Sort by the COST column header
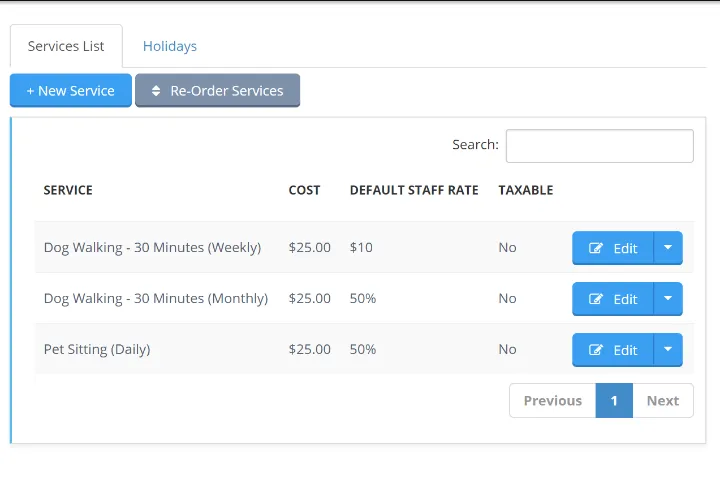 pos(304,190)
